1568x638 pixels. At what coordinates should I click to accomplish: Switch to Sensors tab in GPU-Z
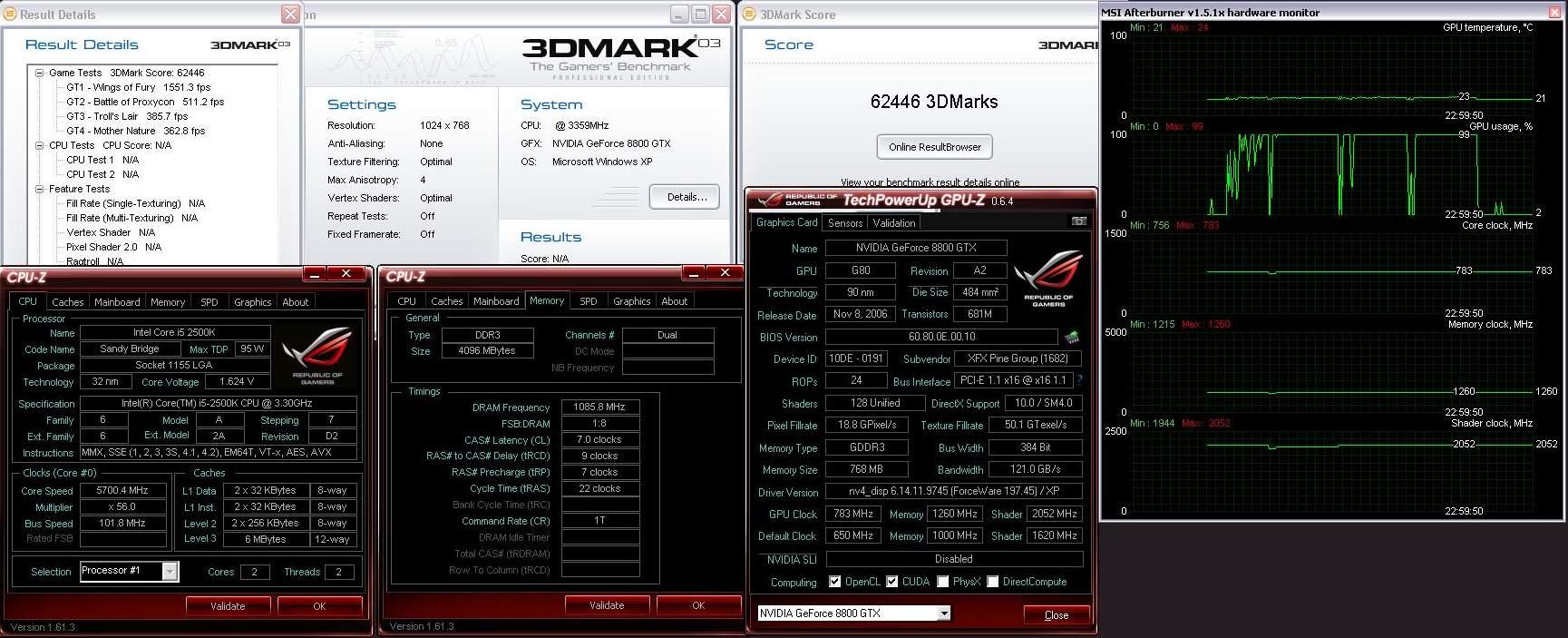pos(845,223)
